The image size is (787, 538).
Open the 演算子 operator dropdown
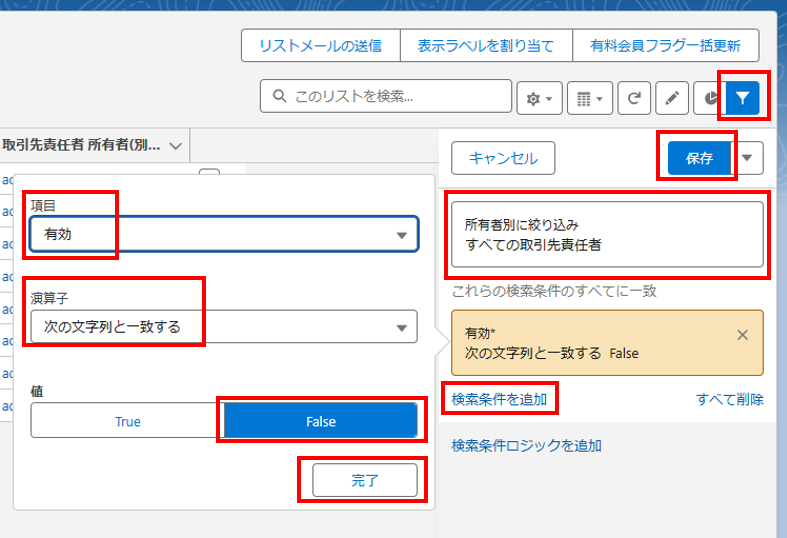click(x=224, y=326)
